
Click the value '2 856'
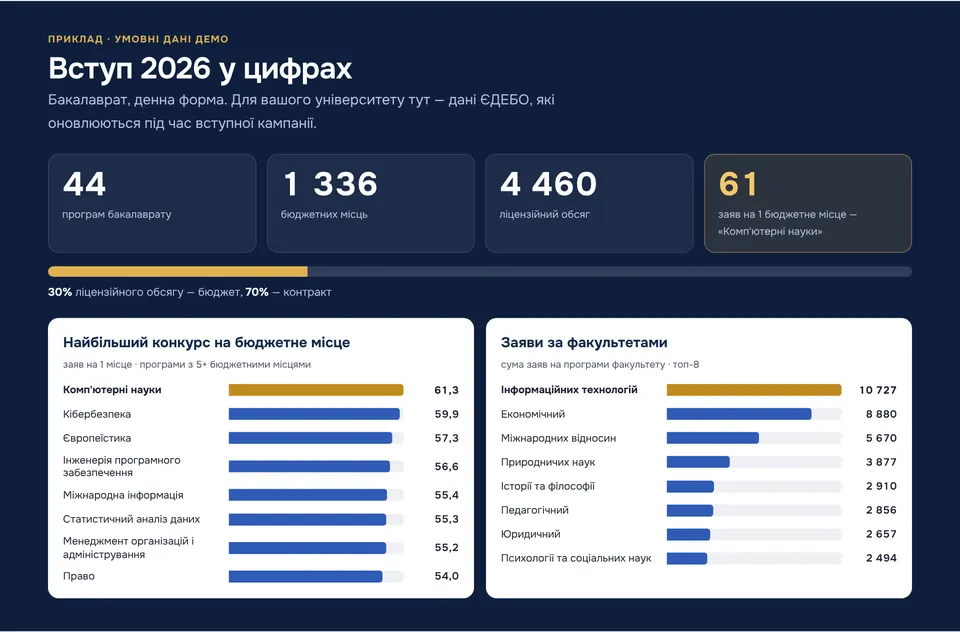[x=881, y=510]
